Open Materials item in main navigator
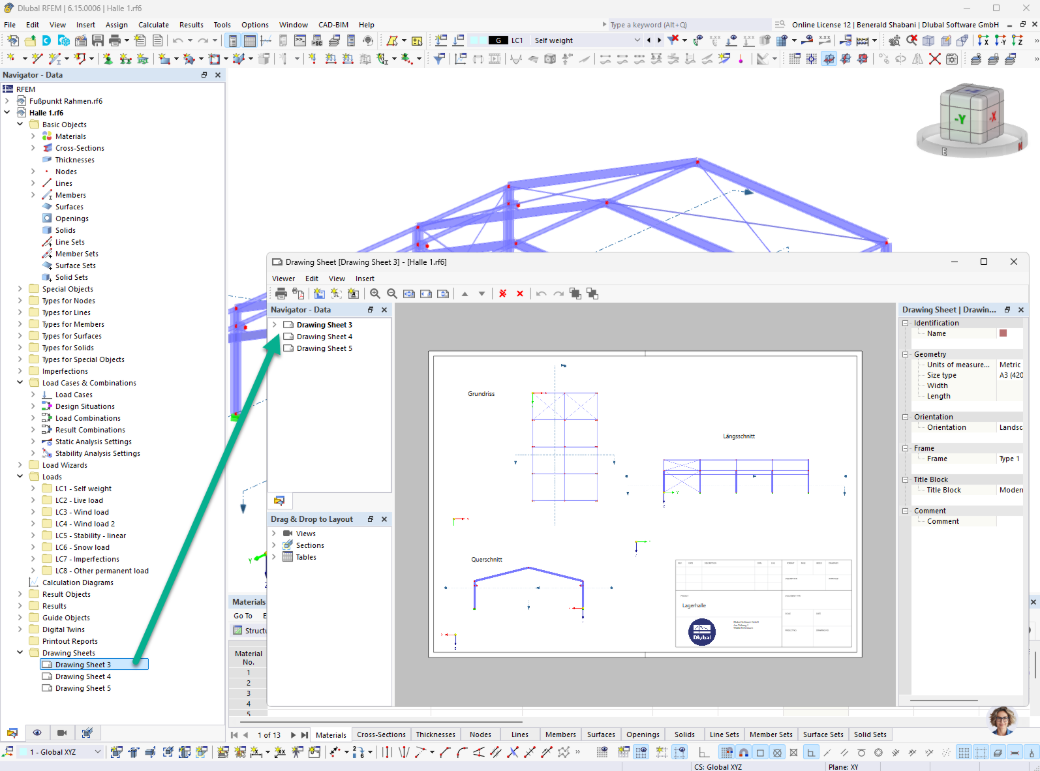1040x771 pixels. pos(70,136)
